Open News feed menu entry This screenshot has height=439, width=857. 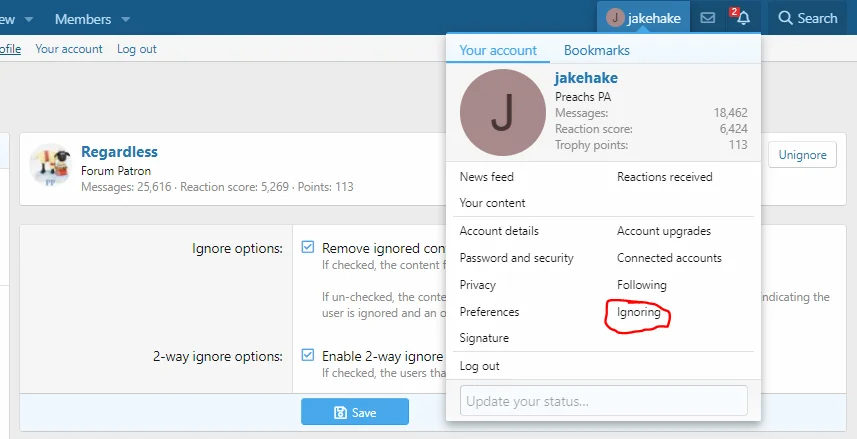click(486, 177)
